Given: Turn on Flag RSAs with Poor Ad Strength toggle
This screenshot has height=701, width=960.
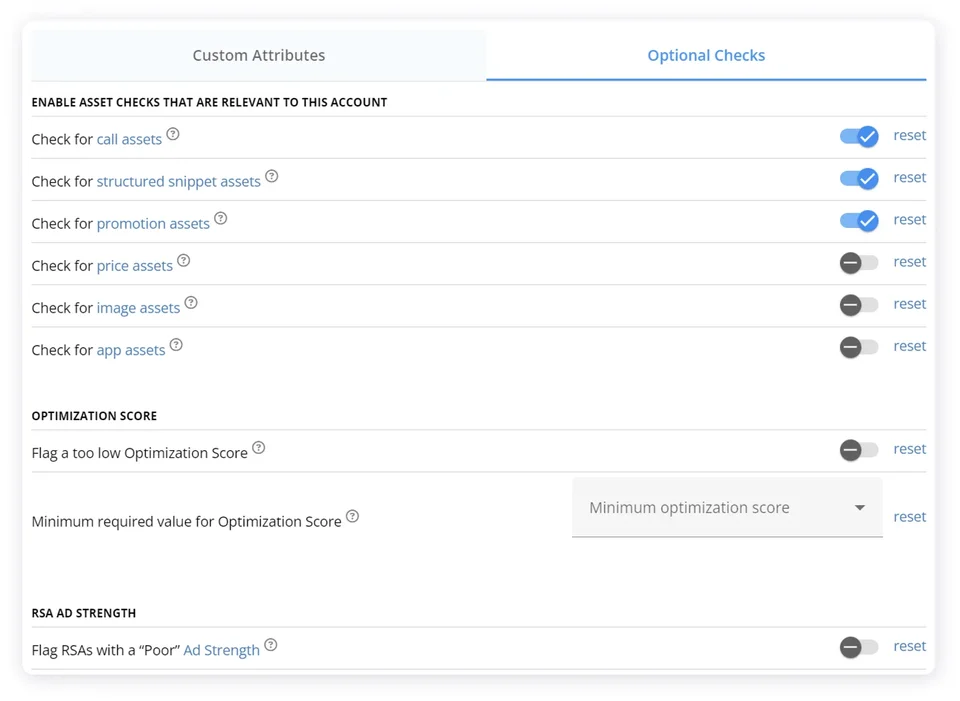Looking at the screenshot, I should [859, 647].
